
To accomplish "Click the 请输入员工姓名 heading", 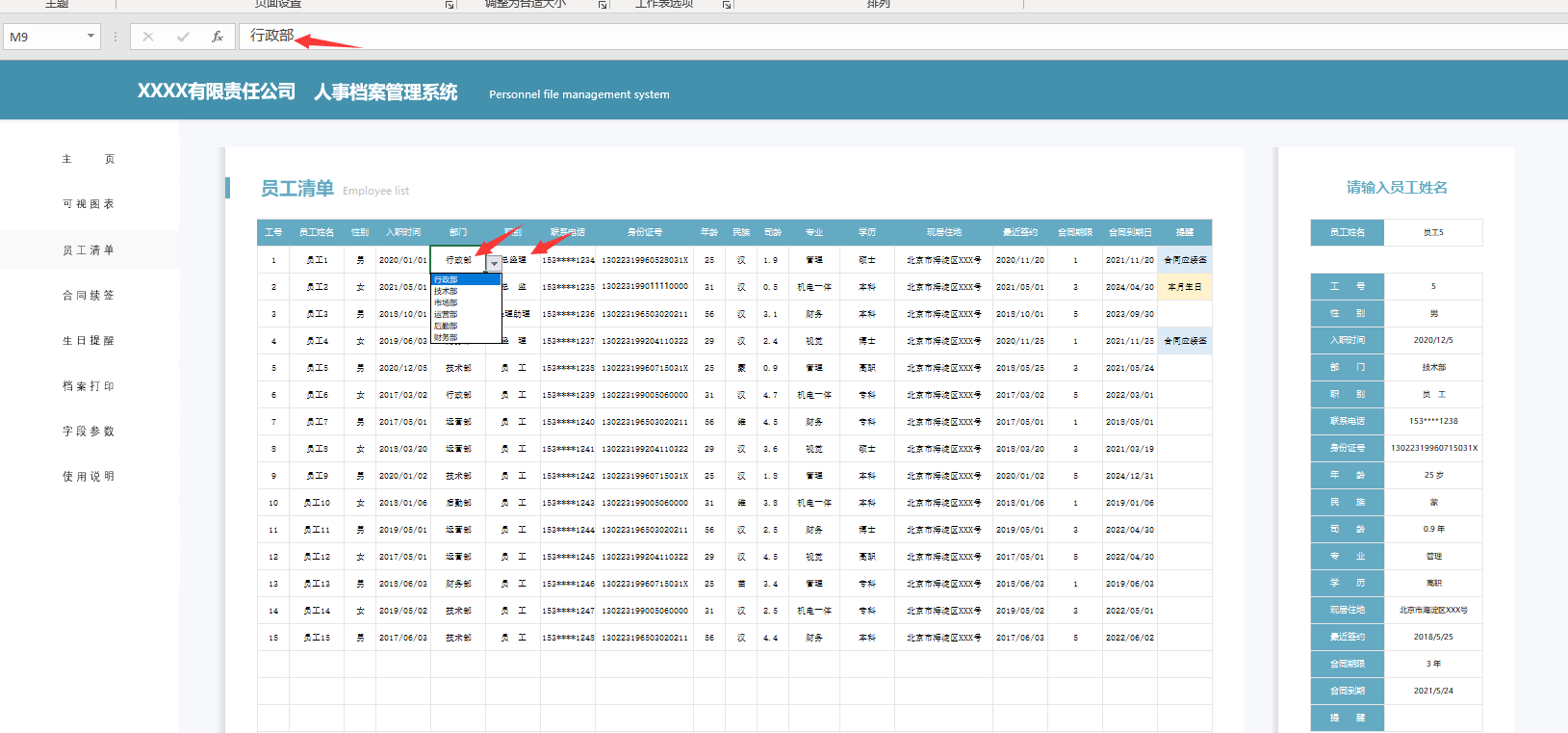I will (x=1397, y=188).
